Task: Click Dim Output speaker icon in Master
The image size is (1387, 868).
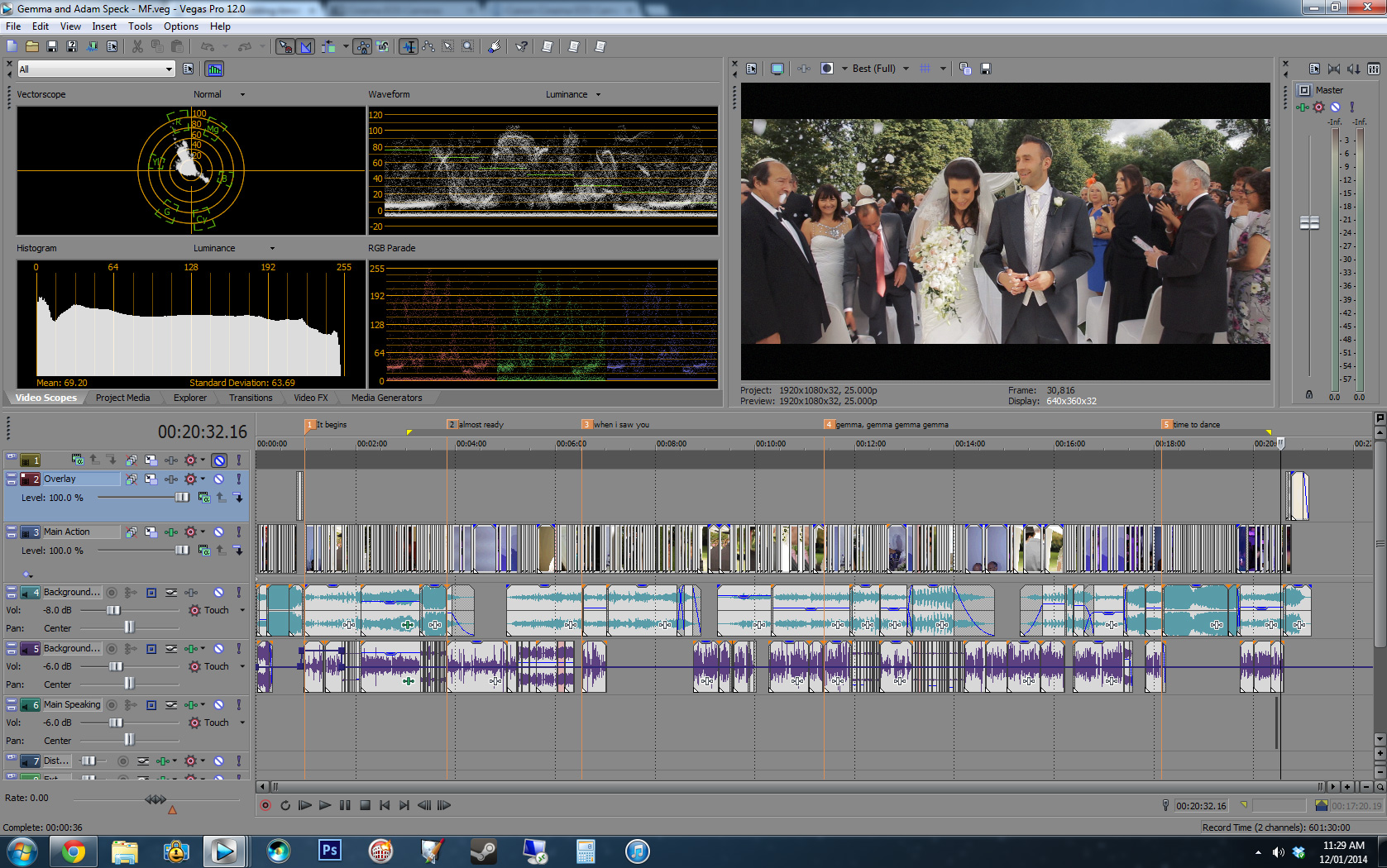Action: 1352,69
